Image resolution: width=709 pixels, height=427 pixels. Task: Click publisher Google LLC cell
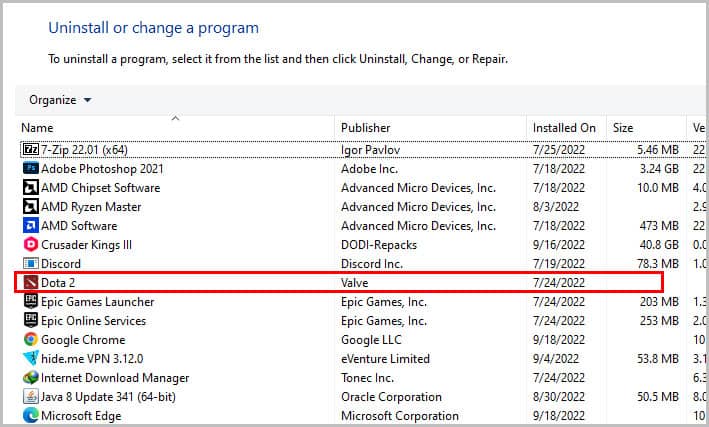(x=371, y=339)
